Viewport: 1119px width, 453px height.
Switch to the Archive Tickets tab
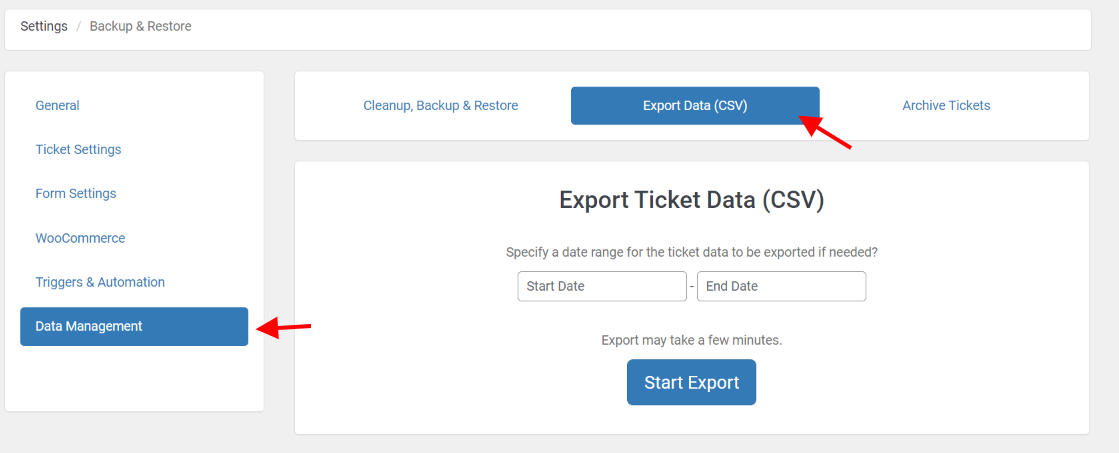point(946,105)
